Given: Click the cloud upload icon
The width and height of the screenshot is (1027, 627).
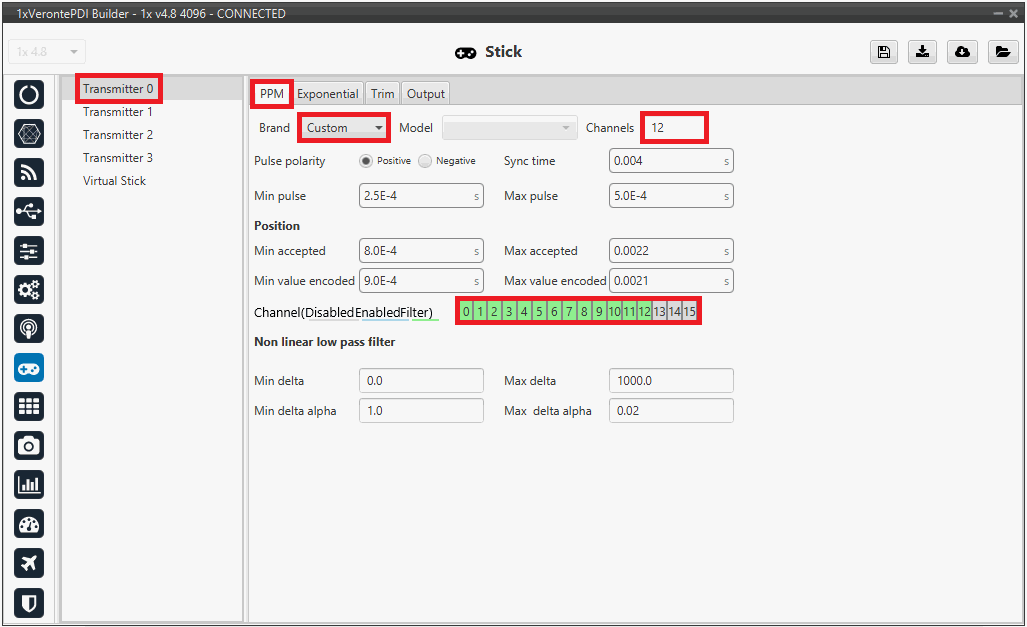Looking at the screenshot, I should [962, 52].
